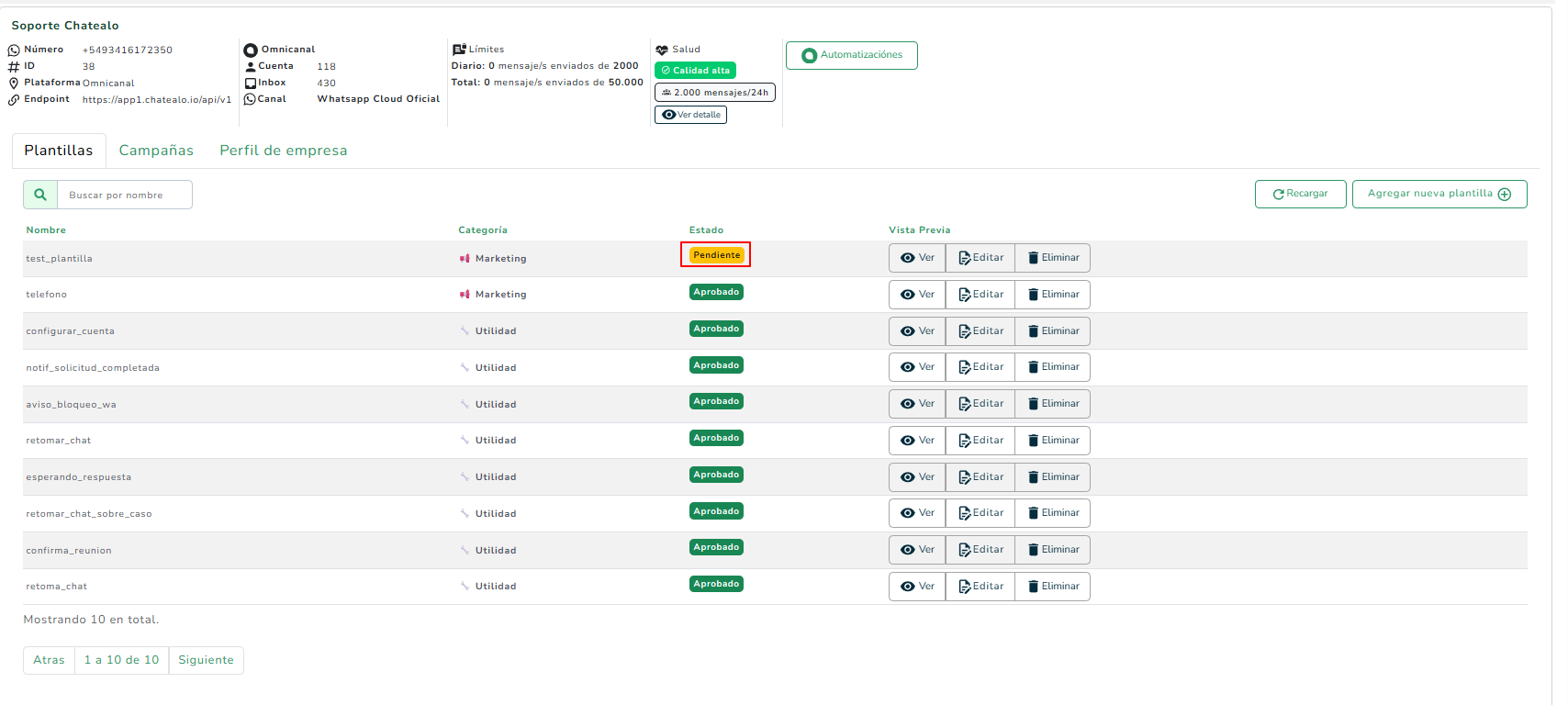View preview of notif_solicitud_completada template
The image size is (1568, 705).
(917, 367)
